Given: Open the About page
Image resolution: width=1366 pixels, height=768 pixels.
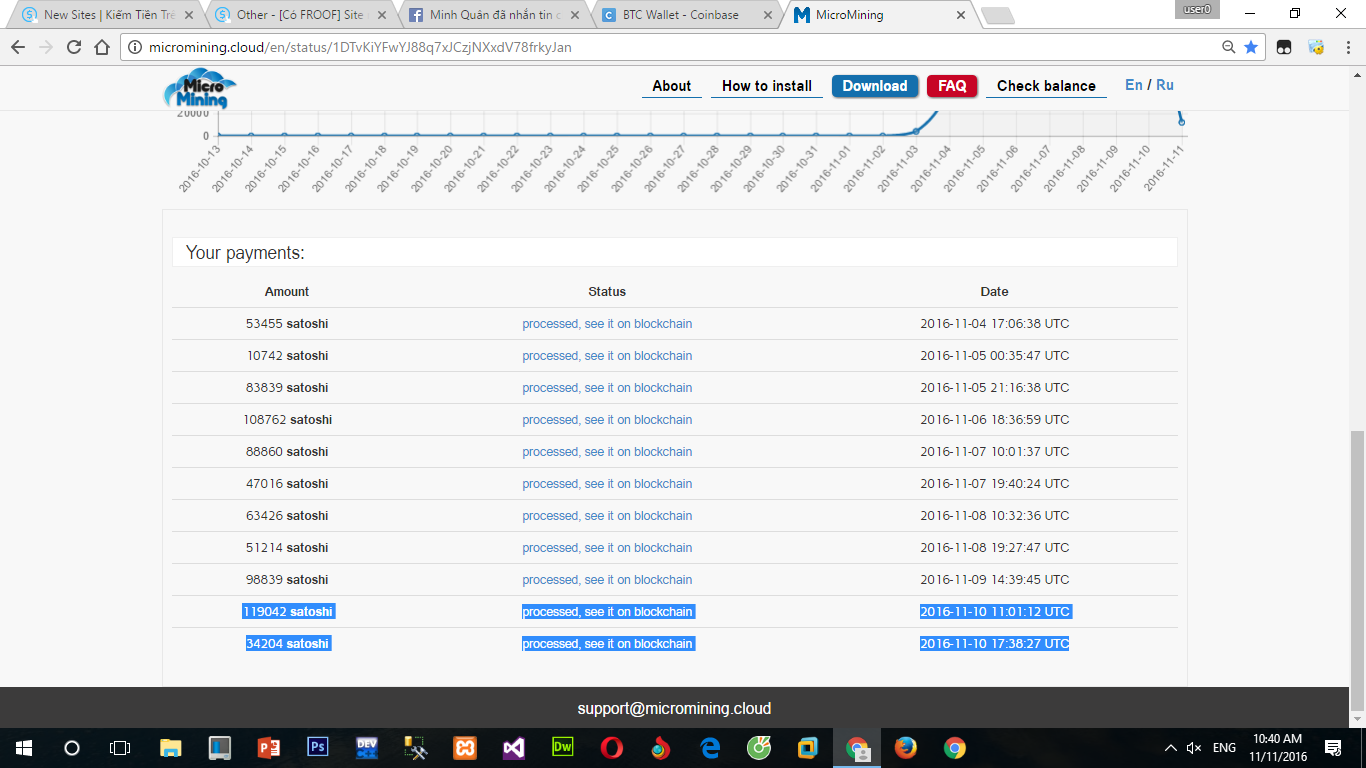Looking at the screenshot, I should click(x=672, y=86).
